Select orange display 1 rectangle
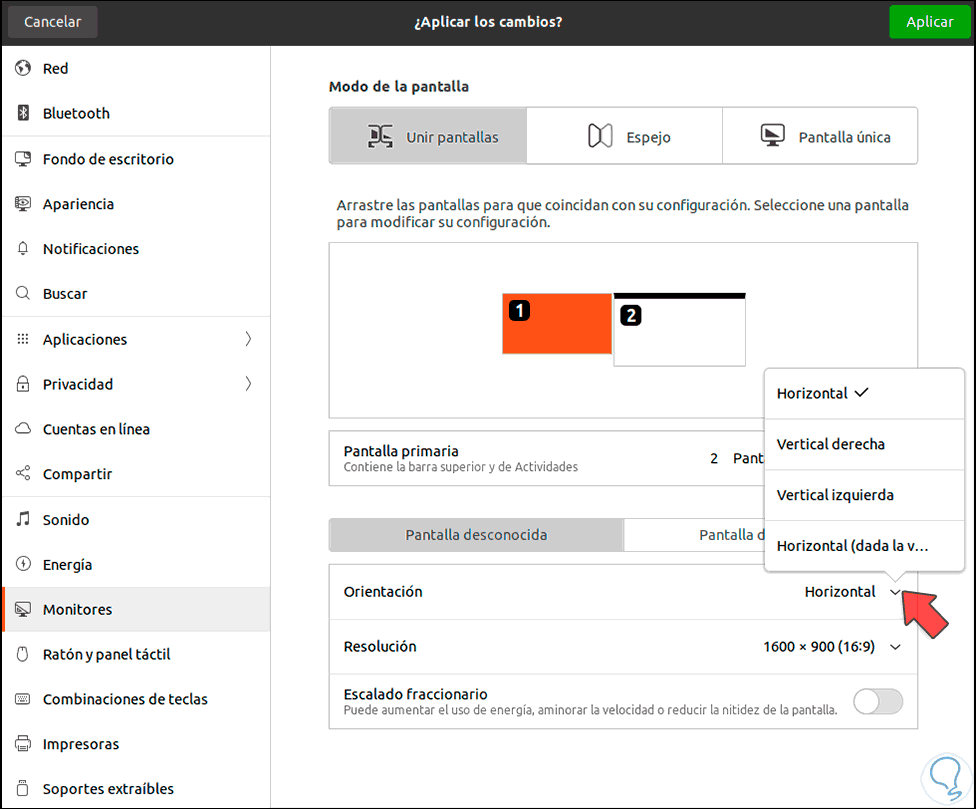Viewport: 977px width, 809px height. [x=557, y=324]
